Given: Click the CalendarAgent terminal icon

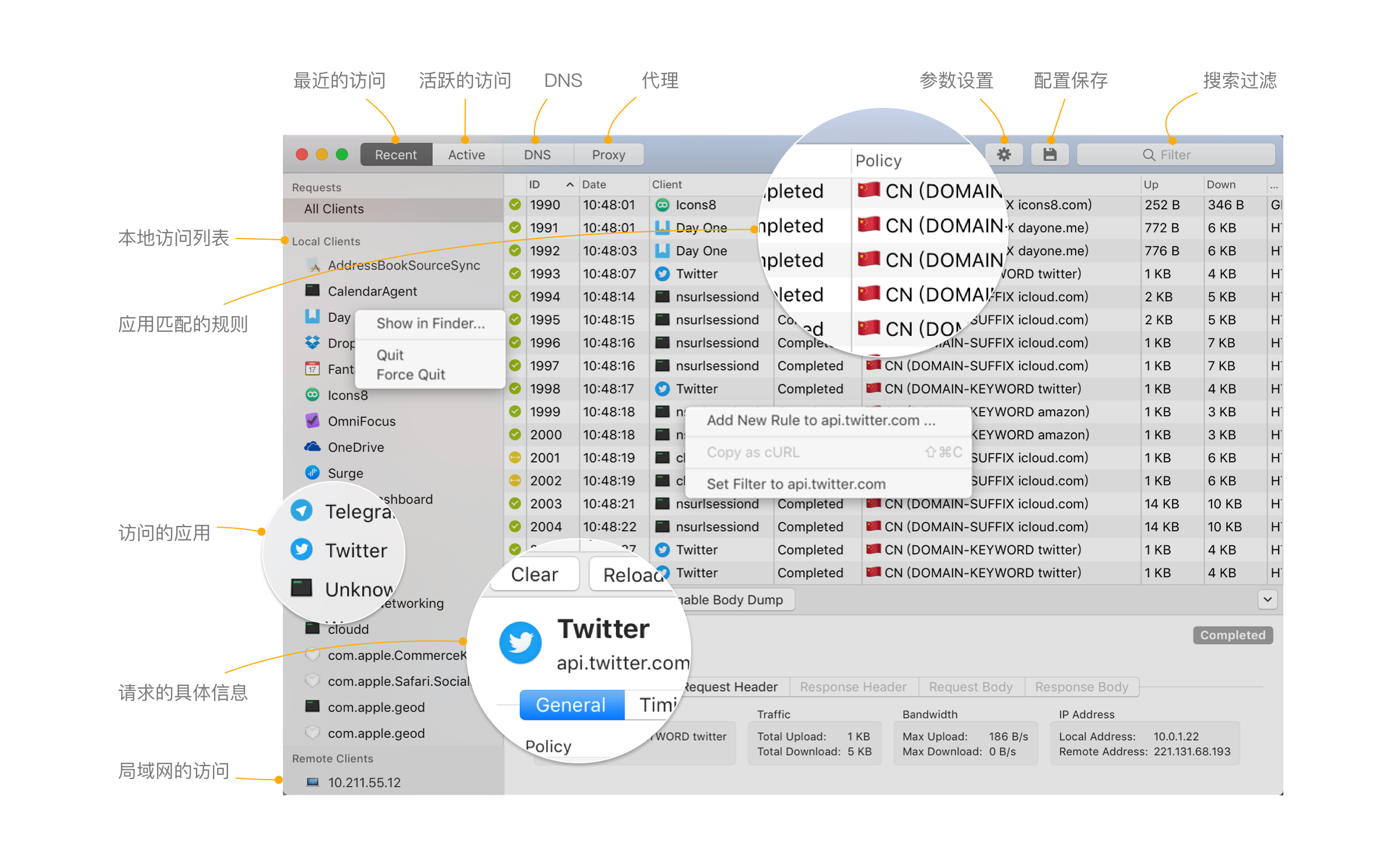Looking at the screenshot, I should (313, 290).
